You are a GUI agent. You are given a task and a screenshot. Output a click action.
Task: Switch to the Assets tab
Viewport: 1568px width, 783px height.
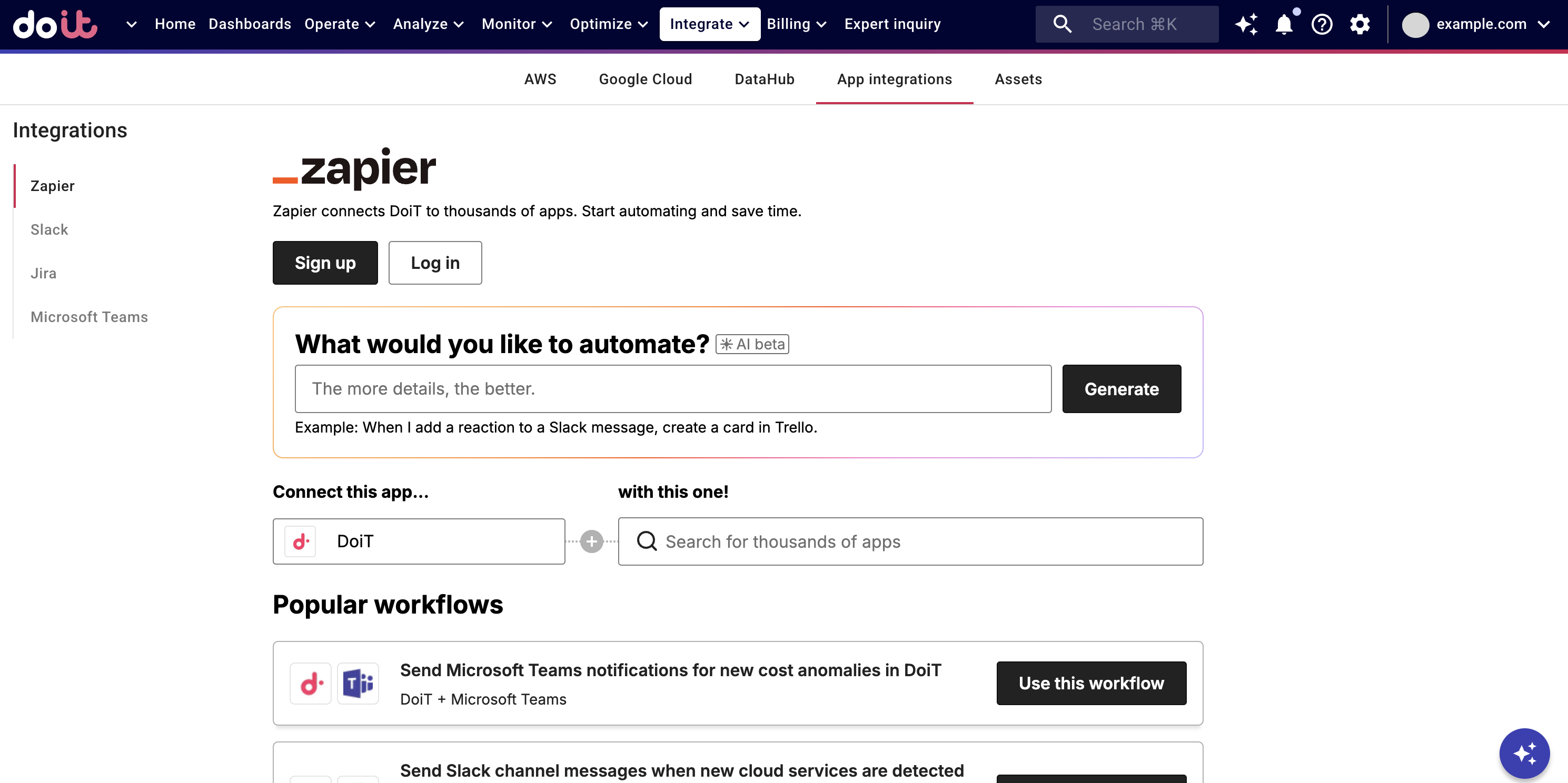click(x=1018, y=79)
